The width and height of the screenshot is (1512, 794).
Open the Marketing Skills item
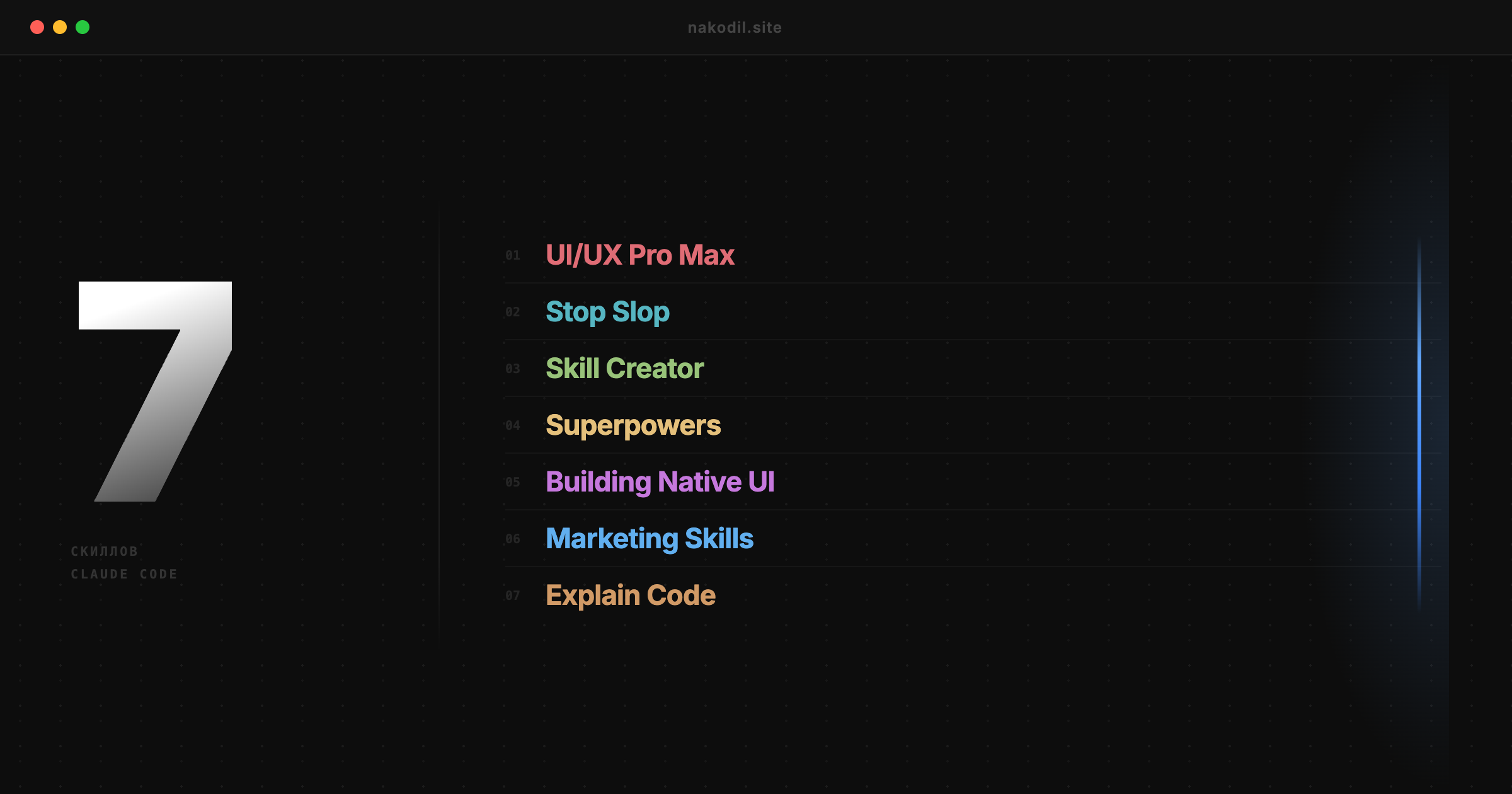[x=649, y=539]
